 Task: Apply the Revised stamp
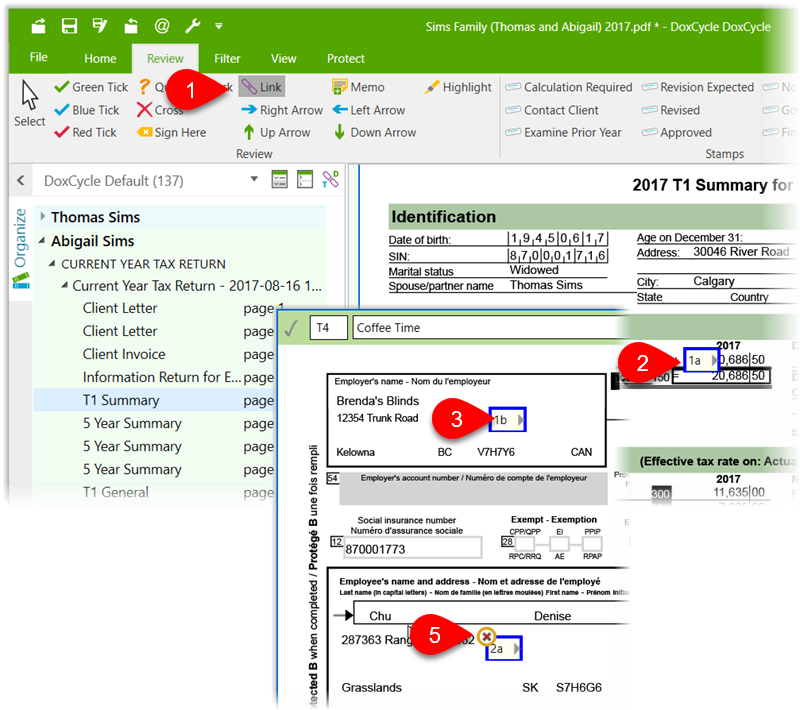click(x=671, y=110)
